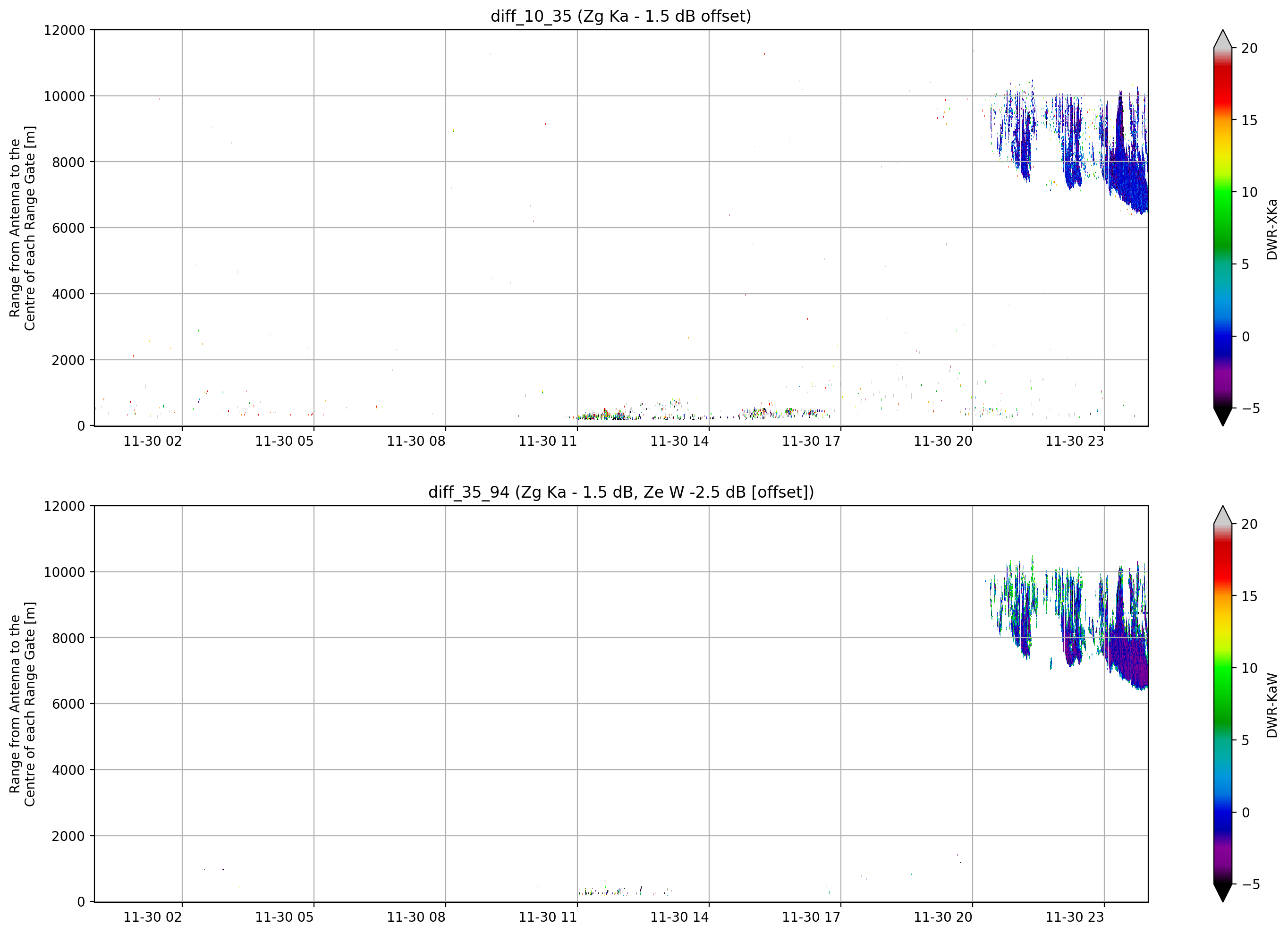1288x934 pixels.
Task: Click top colorbar tick label 15
Action: [1249, 120]
